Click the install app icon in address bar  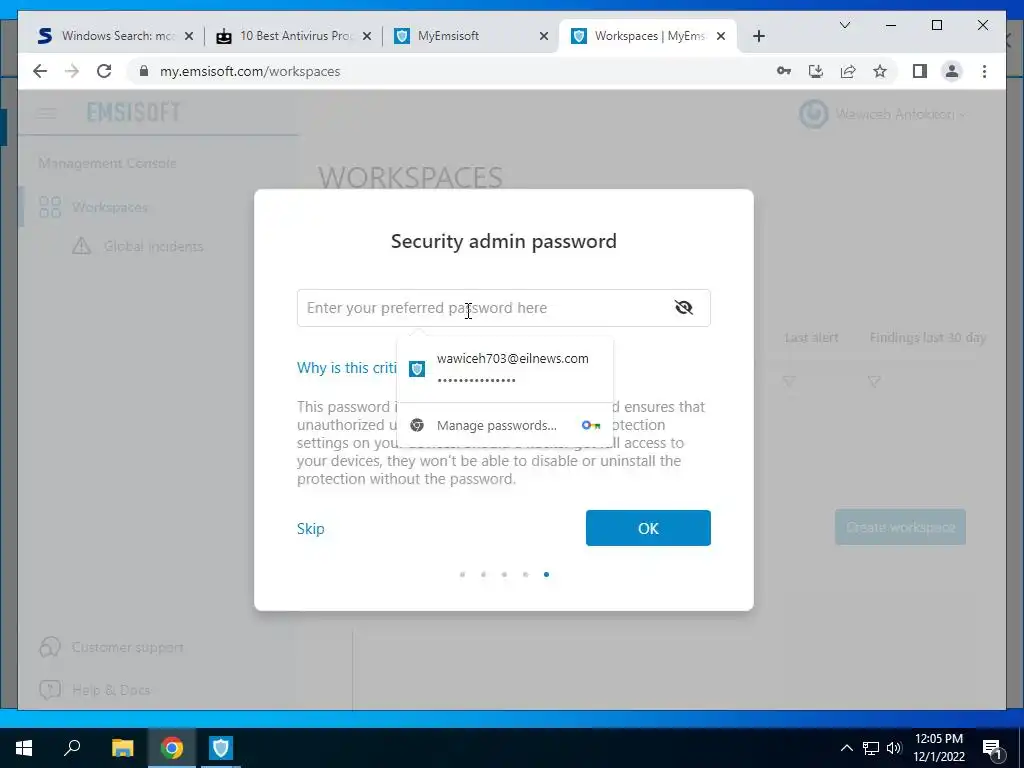pos(816,71)
